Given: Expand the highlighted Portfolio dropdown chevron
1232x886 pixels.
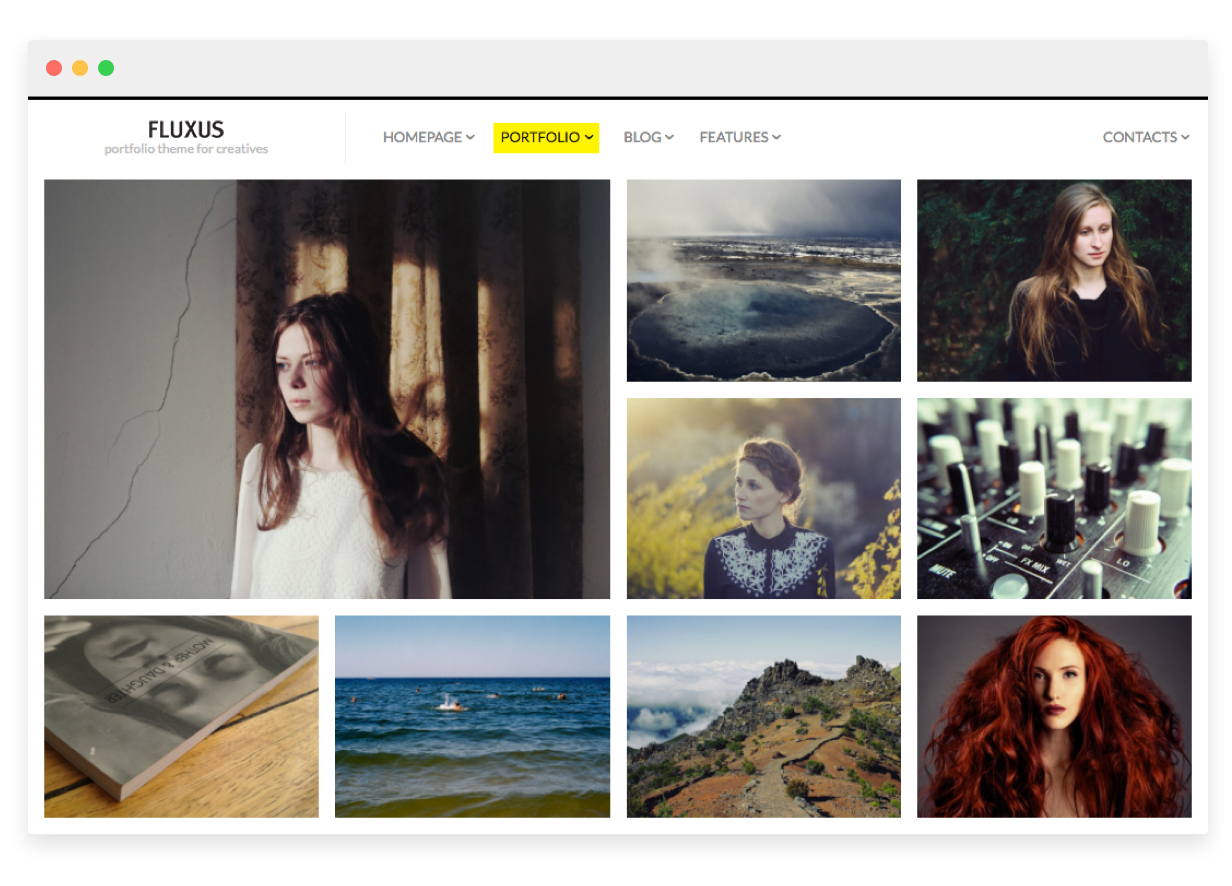Looking at the screenshot, I should pyautogui.click(x=589, y=137).
